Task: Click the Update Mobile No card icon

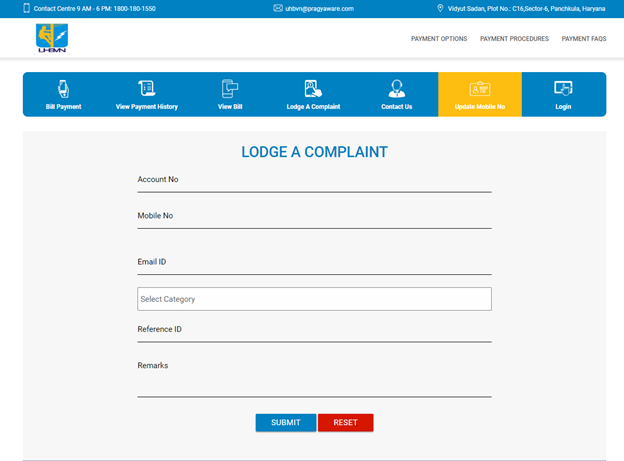Action: pos(480,88)
